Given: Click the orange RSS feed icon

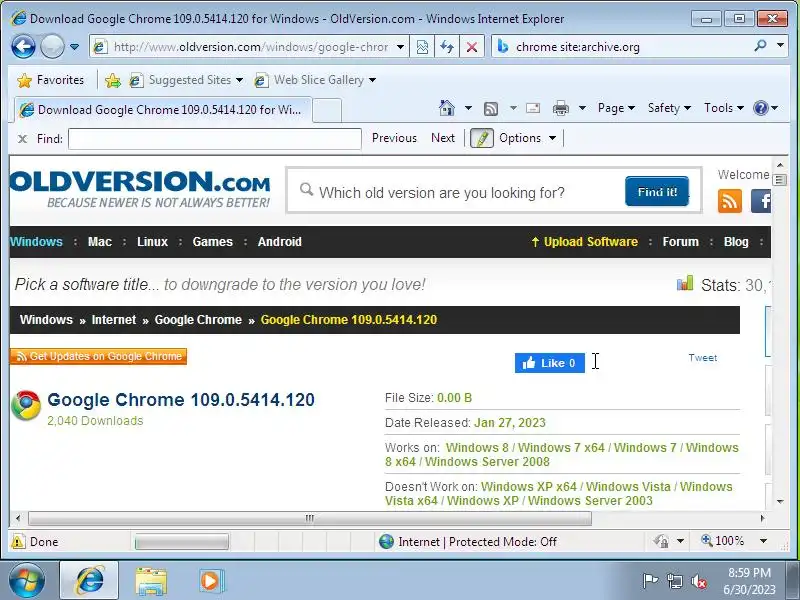Looking at the screenshot, I should (730, 201).
